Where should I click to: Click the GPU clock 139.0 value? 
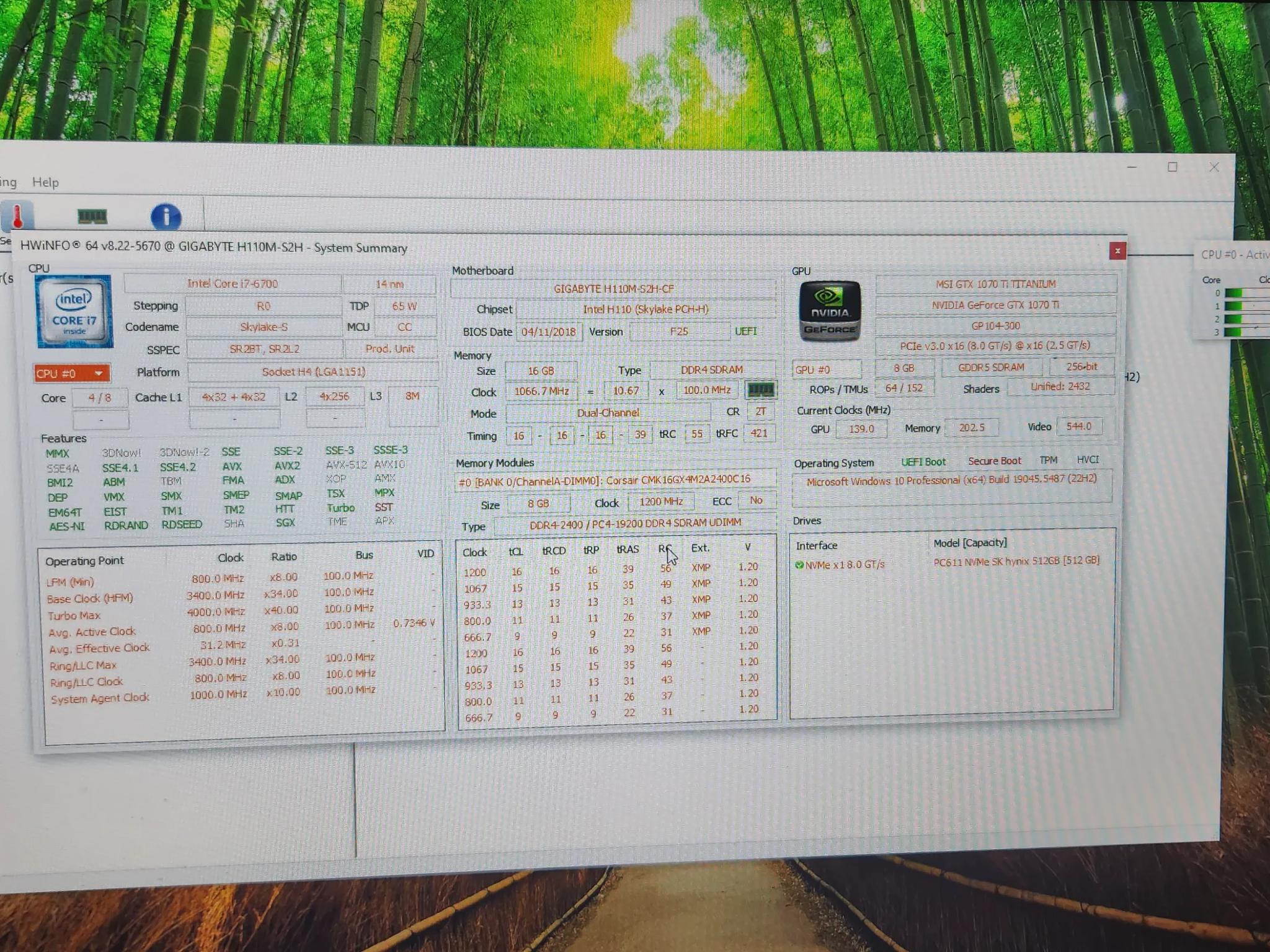tap(861, 429)
